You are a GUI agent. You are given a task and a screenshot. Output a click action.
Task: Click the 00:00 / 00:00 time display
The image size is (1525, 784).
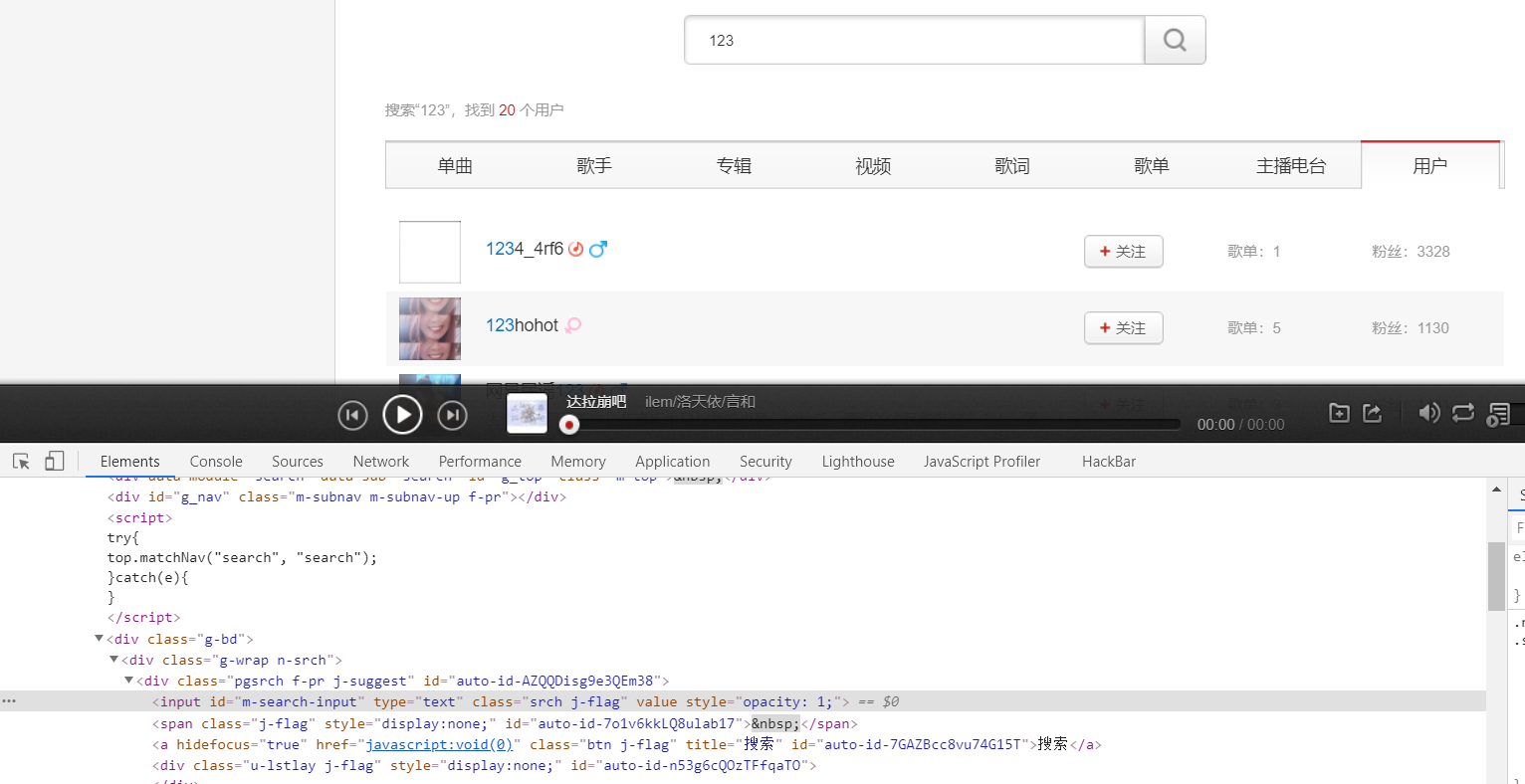coord(1240,425)
